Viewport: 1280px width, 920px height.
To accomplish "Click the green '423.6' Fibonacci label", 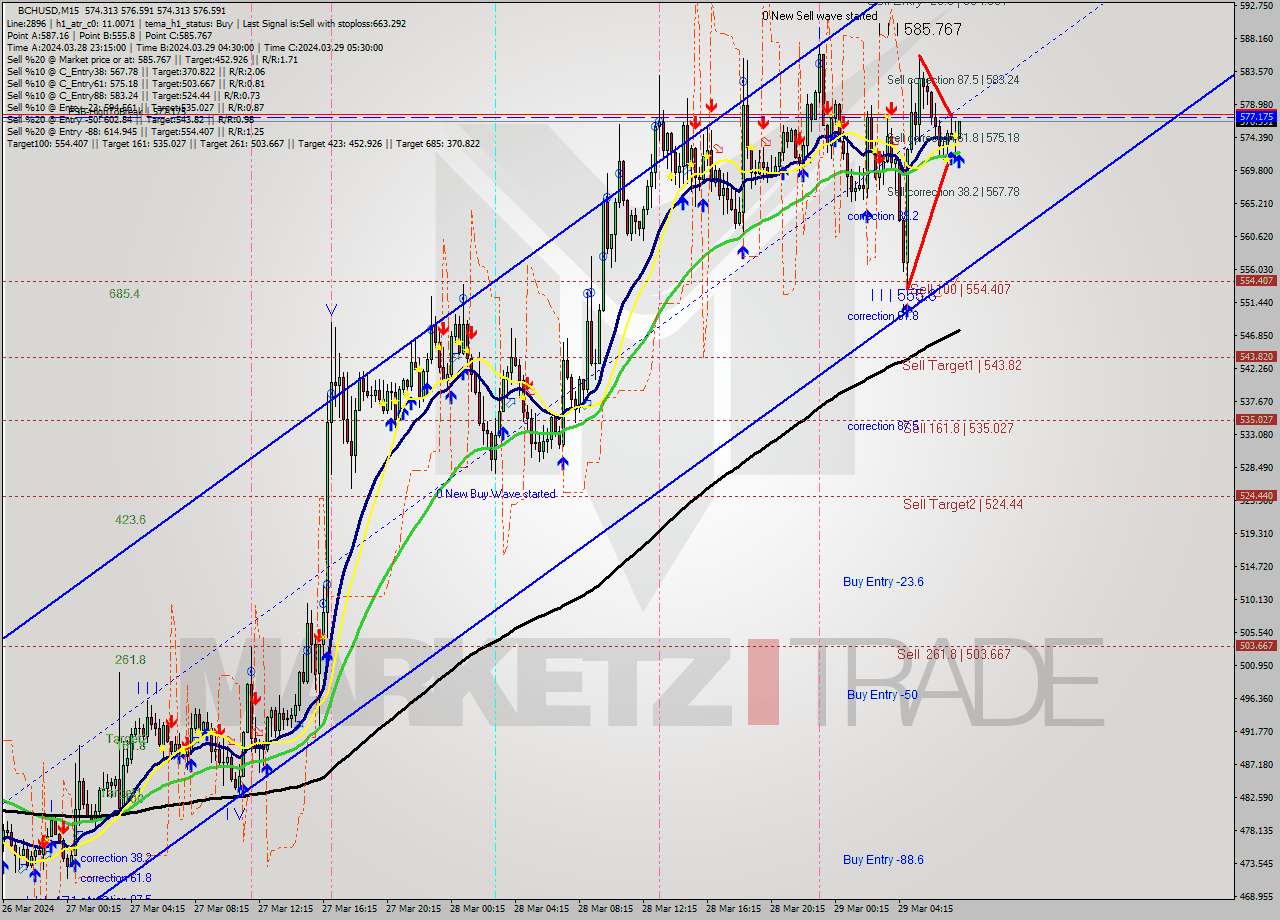I will [x=130, y=519].
